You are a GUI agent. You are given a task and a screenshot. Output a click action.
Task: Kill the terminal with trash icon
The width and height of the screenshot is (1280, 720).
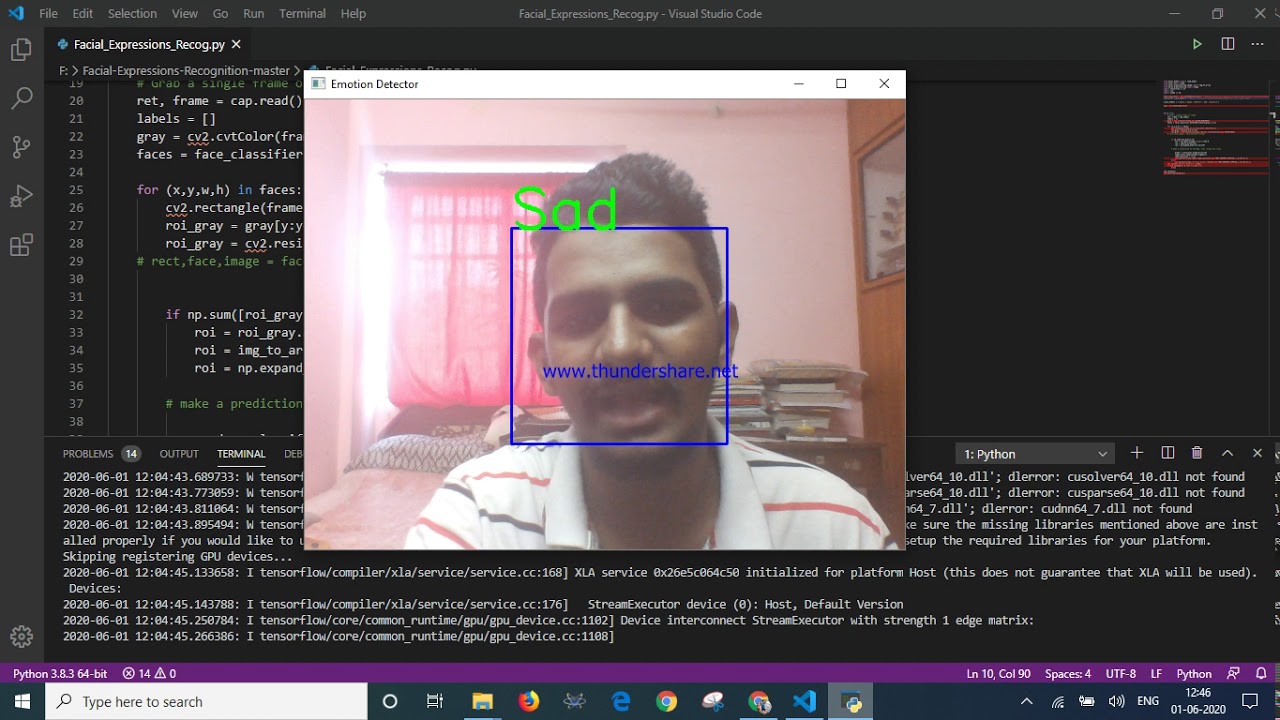click(x=1197, y=453)
